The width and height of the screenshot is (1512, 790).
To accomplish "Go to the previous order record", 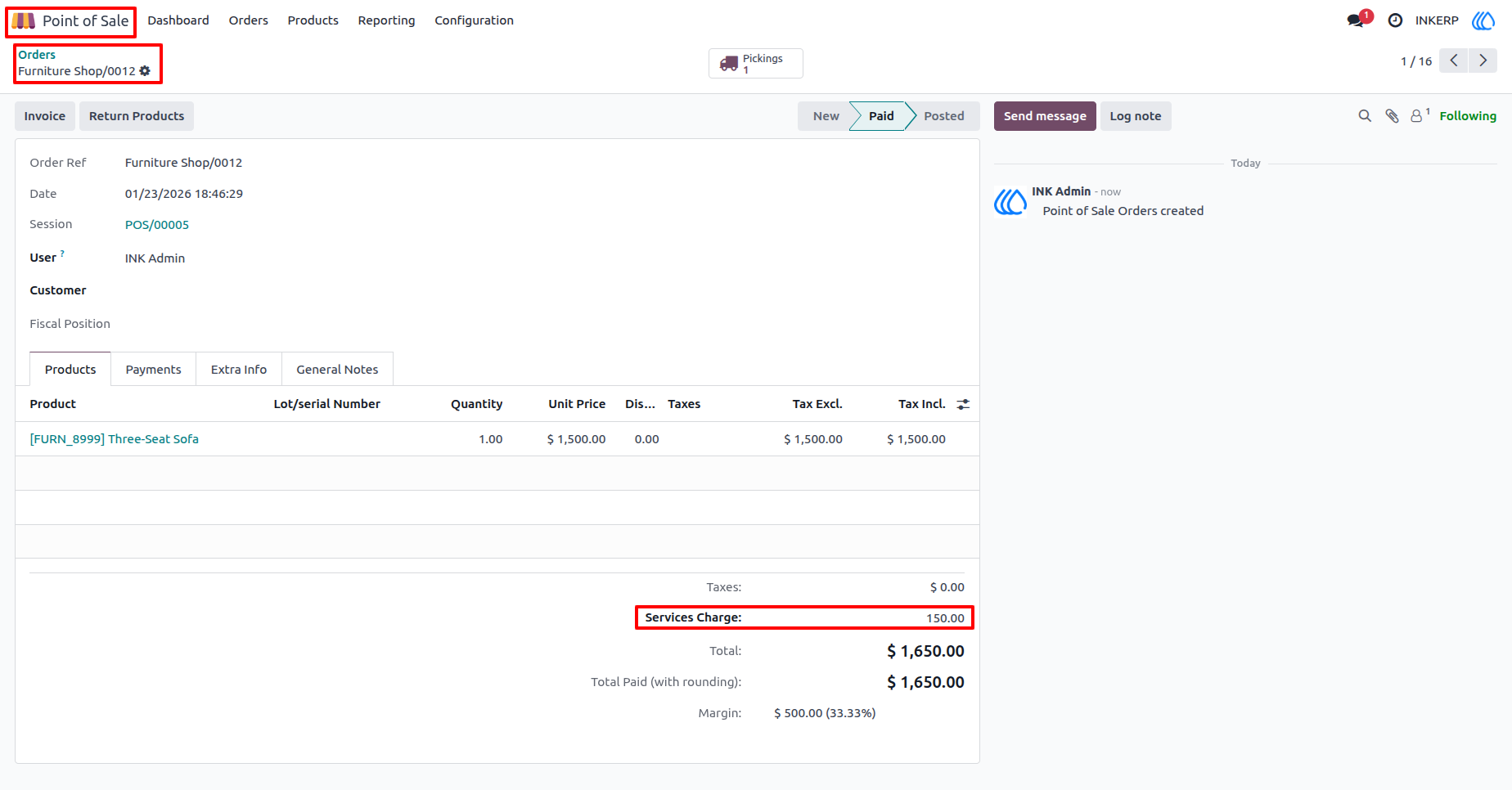I will coord(1454,61).
